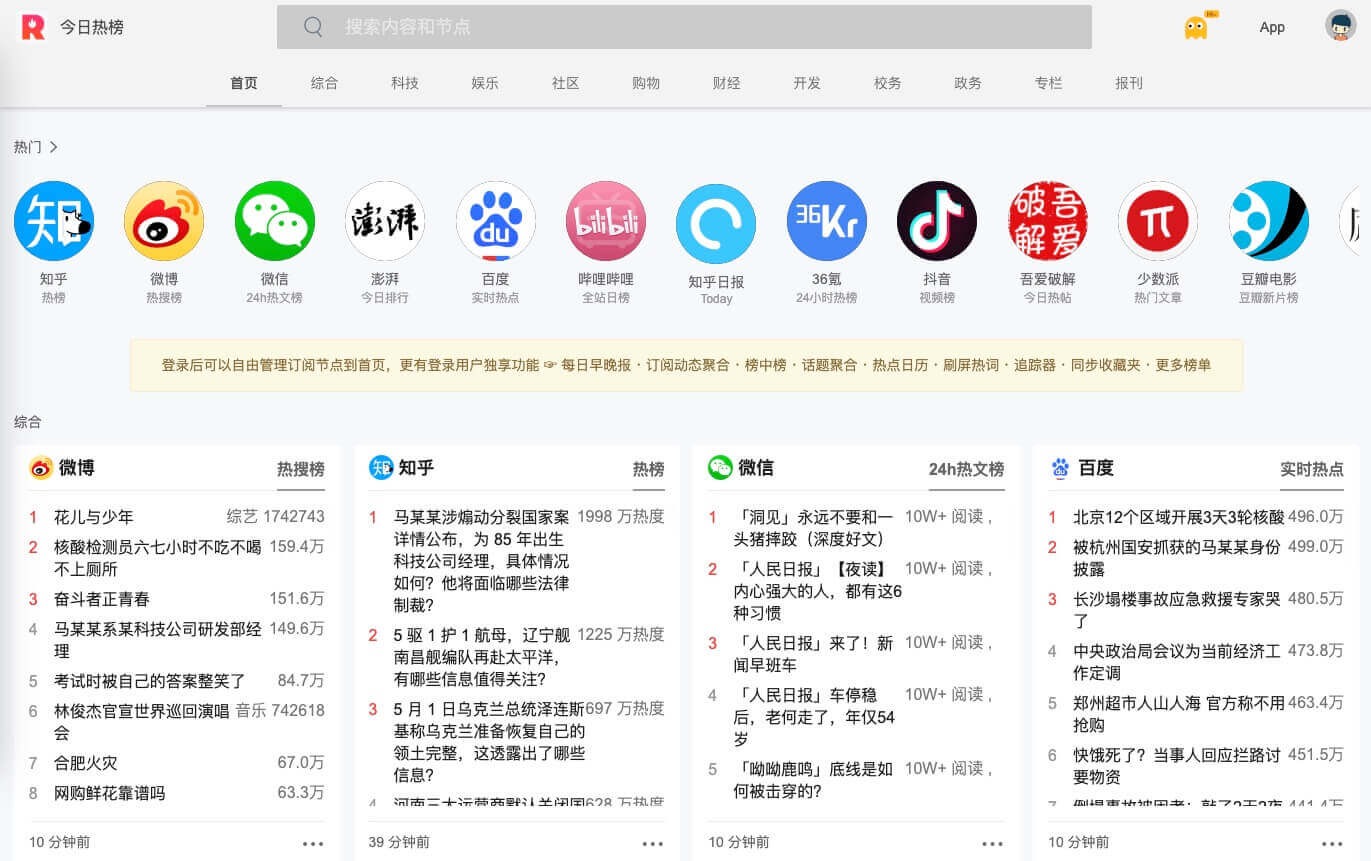Open 知乎 question 5驱1护1航母
The width and height of the screenshot is (1371, 861).
[482, 657]
